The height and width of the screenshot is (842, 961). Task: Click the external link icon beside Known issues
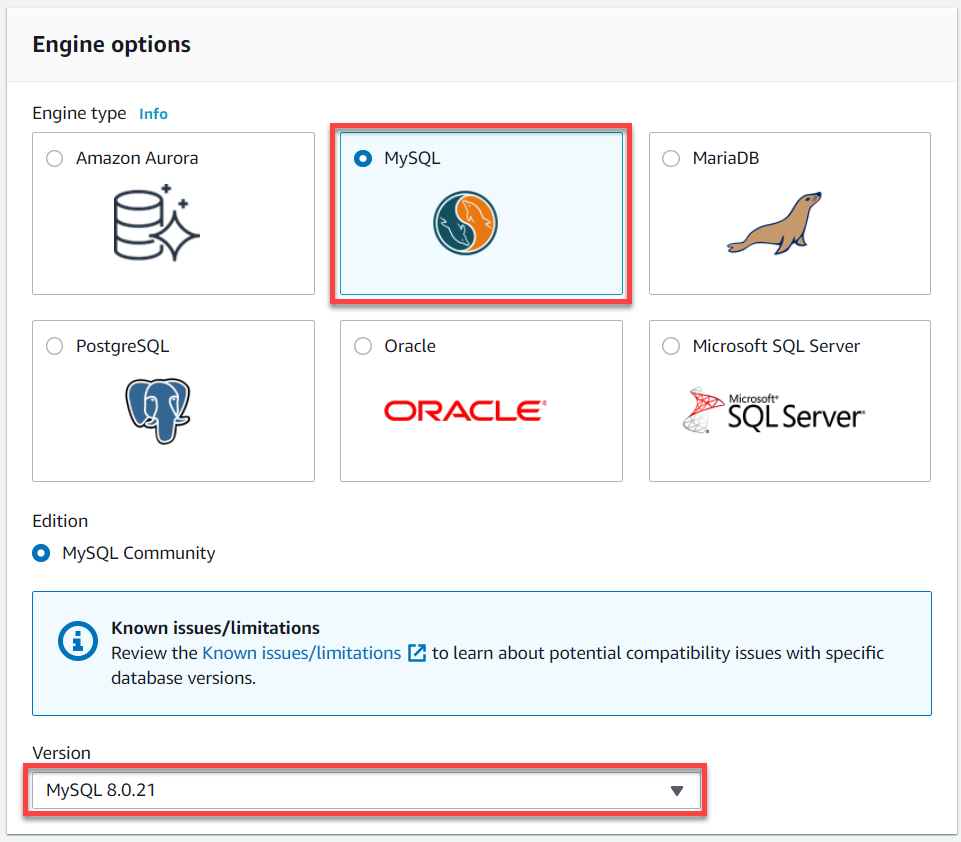[x=417, y=653]
